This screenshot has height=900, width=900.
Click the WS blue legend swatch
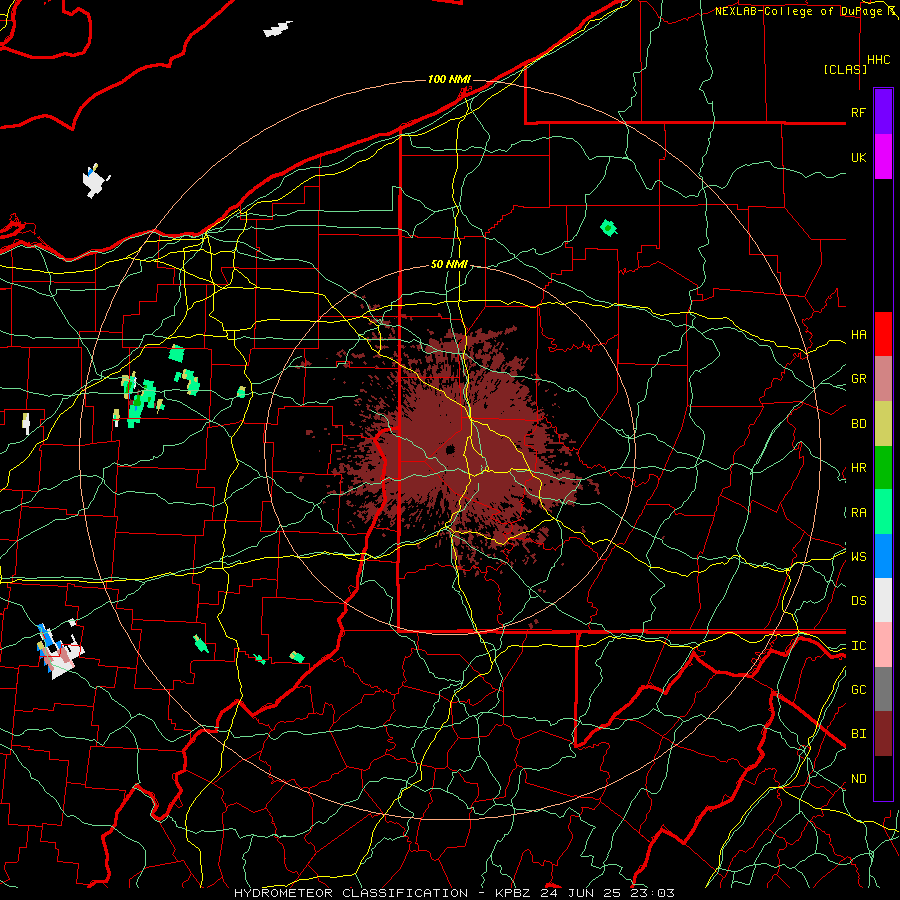pos(883,556)
